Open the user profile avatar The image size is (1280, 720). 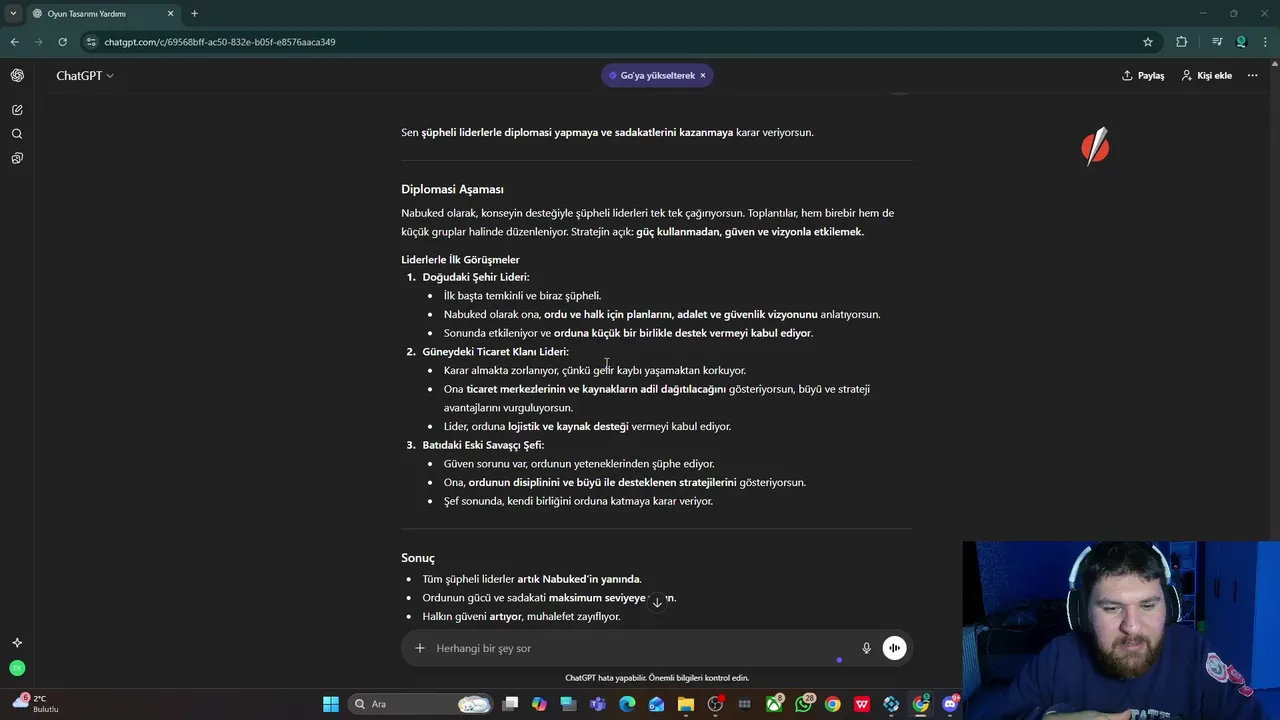[17, 668]
